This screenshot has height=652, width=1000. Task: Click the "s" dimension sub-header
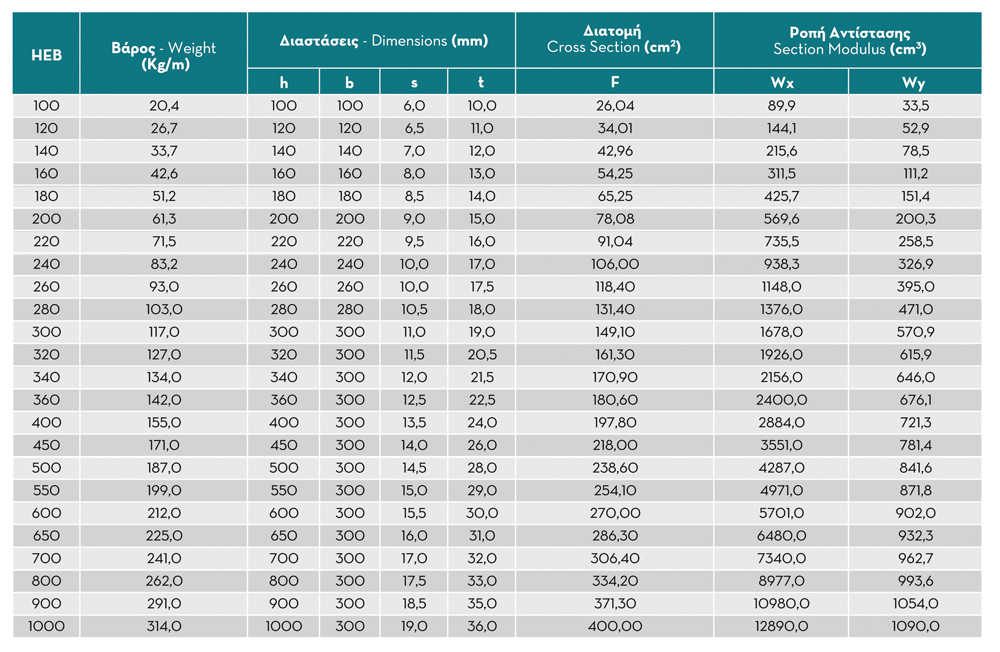[x=414, y=83]
